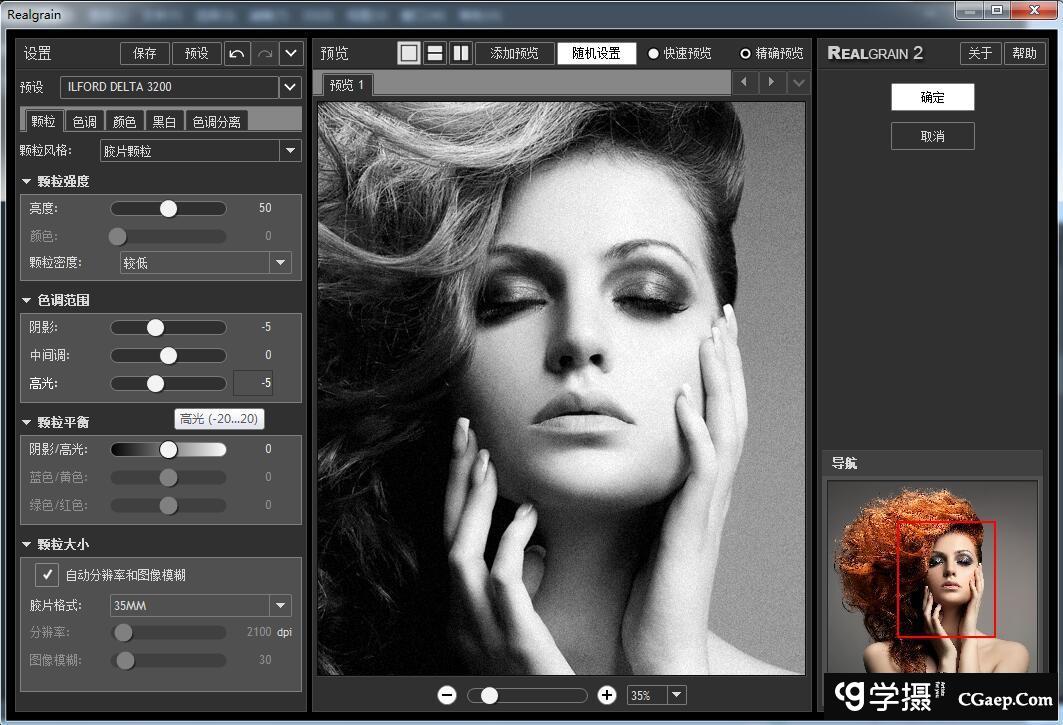Screen dimensions: 1063x725
Task: Open the ILFORD DELTA 3200 preset dropdown
Action: pos(290,87)
